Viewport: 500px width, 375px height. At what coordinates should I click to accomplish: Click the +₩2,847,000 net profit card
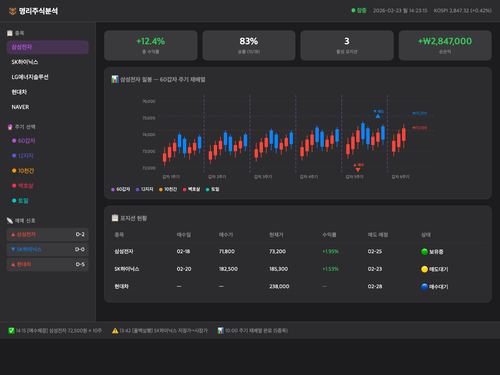point(445,45)
